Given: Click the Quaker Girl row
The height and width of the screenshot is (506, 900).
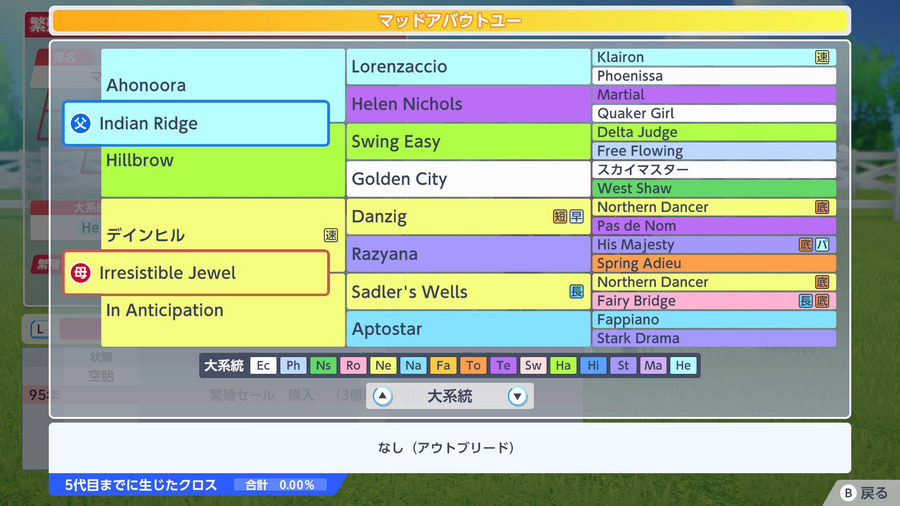Looking at the screenshot, I should pos(714,113).
